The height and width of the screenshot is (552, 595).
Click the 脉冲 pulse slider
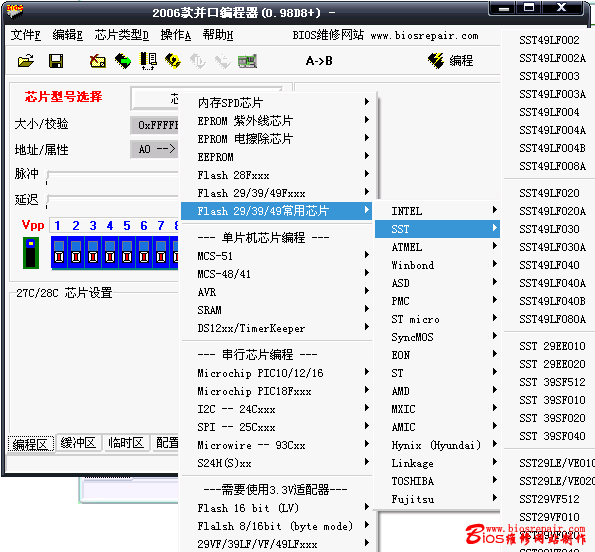(112, 175)
